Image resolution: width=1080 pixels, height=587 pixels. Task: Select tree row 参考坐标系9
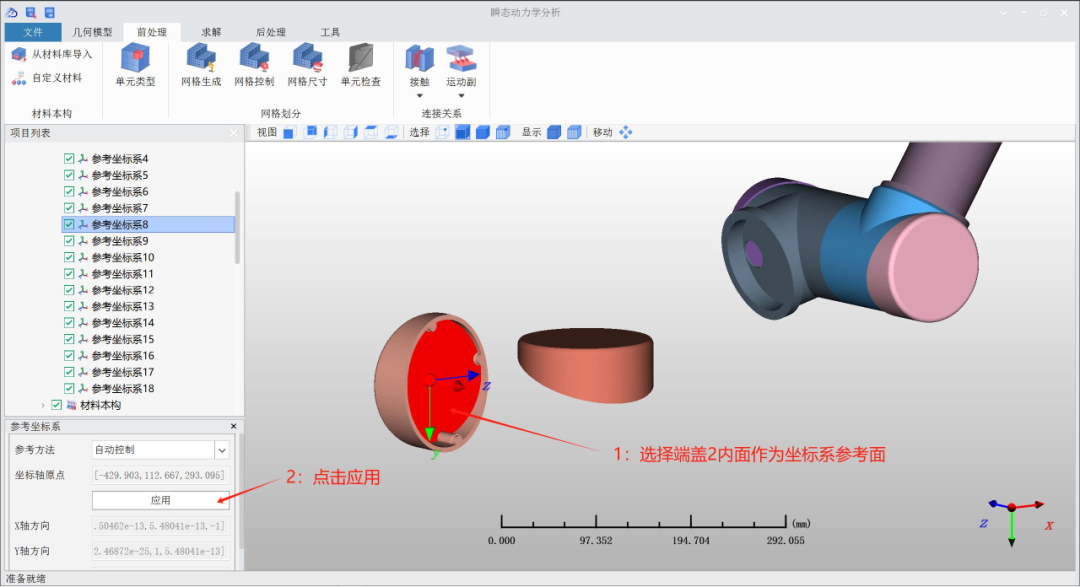(148, 241)
